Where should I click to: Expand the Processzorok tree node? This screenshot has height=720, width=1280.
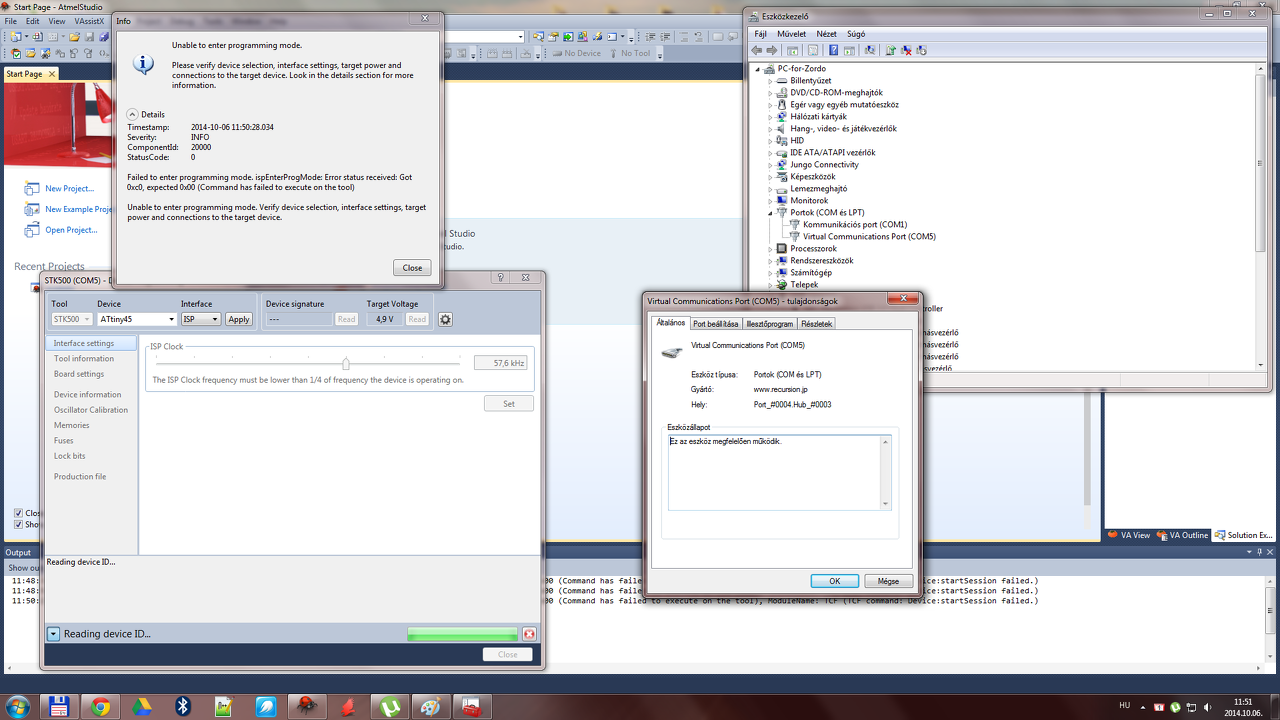(771, 248)
